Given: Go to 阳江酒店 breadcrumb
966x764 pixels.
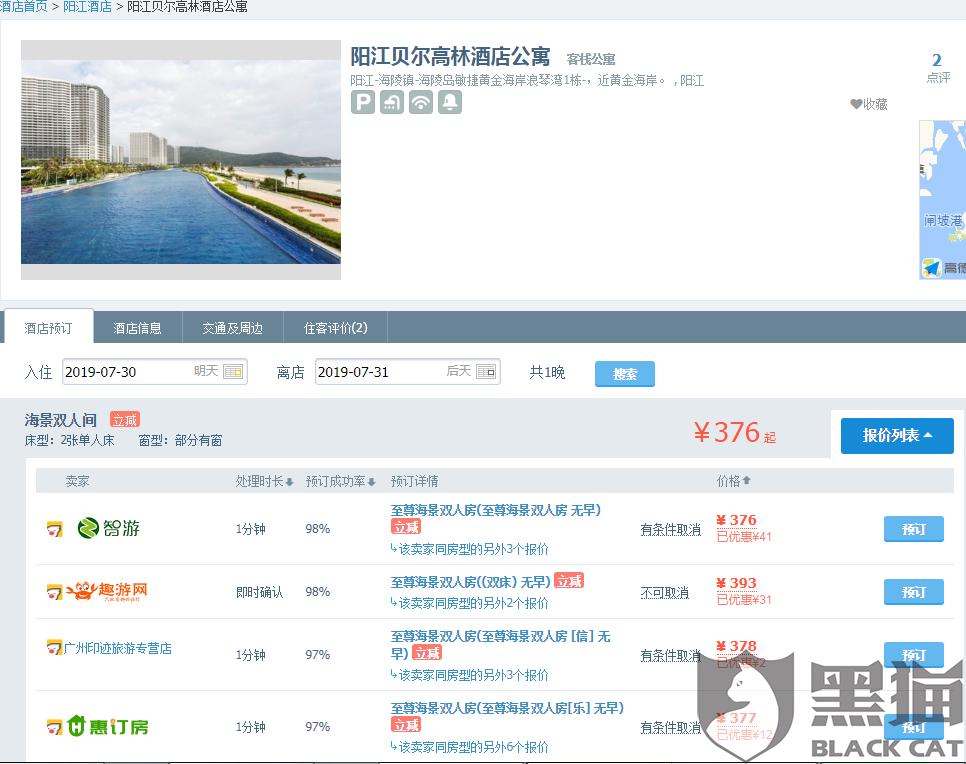Looking at the screenshot, I should (x=87, y=7).
